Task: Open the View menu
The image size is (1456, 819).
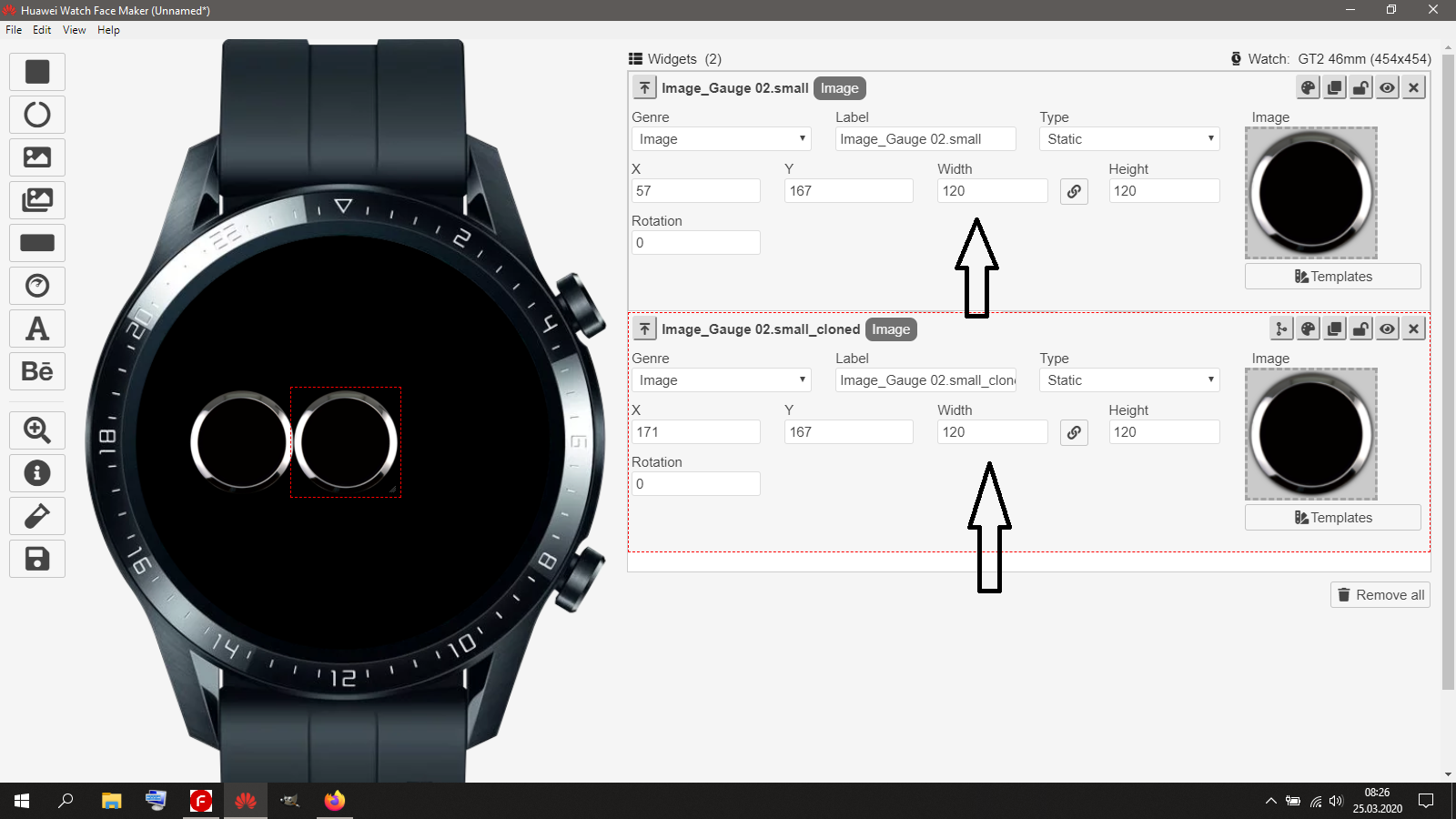Action: point(74,30)
